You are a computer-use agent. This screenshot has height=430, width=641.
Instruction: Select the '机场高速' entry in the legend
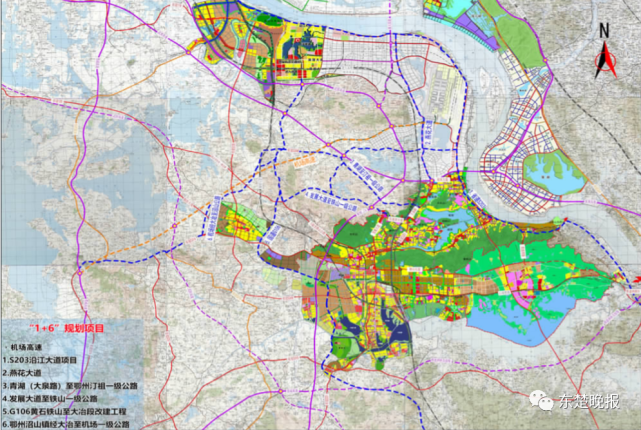point(26,347)
